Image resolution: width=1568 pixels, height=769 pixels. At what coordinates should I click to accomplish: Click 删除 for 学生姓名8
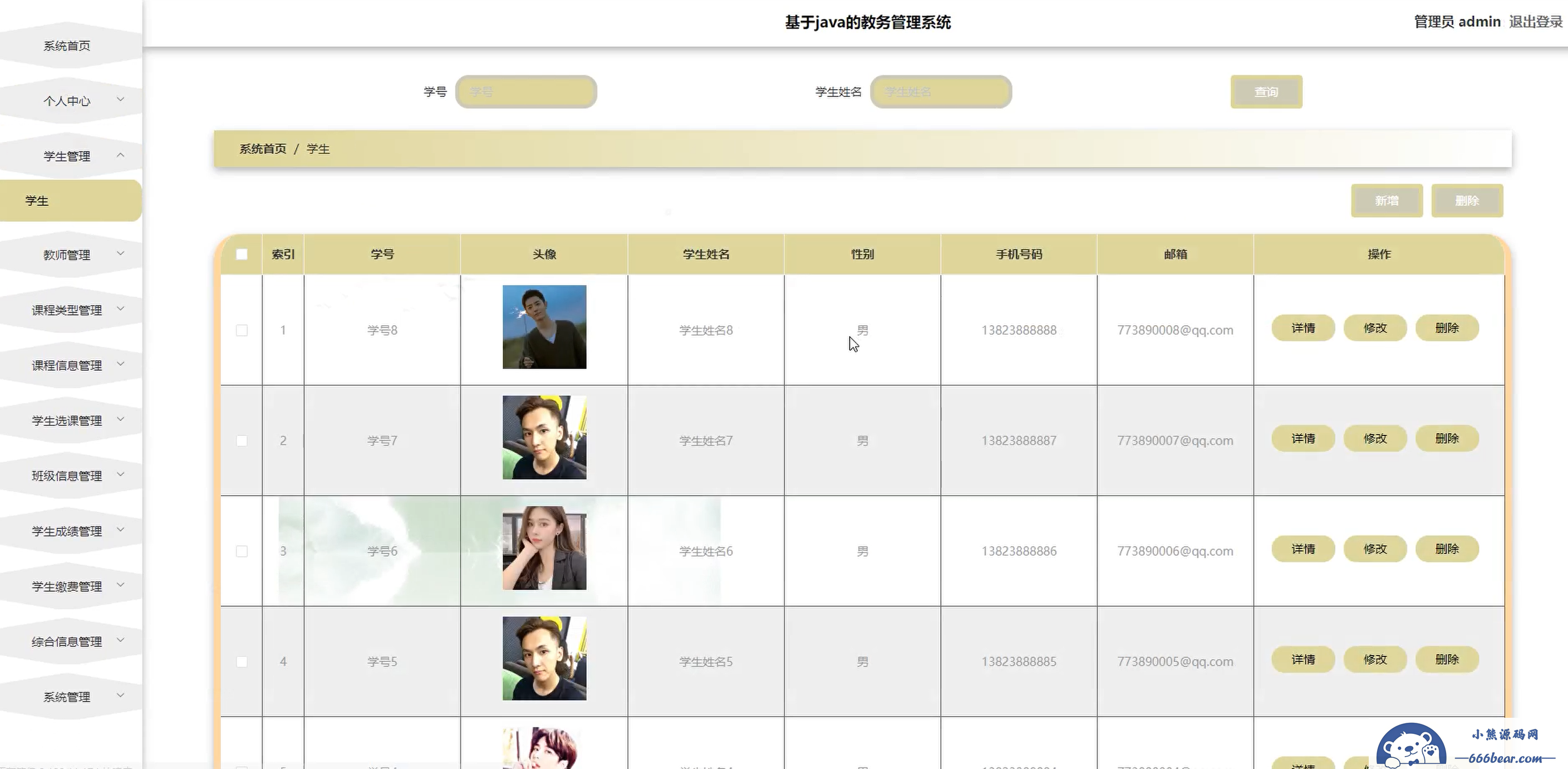1447,328
